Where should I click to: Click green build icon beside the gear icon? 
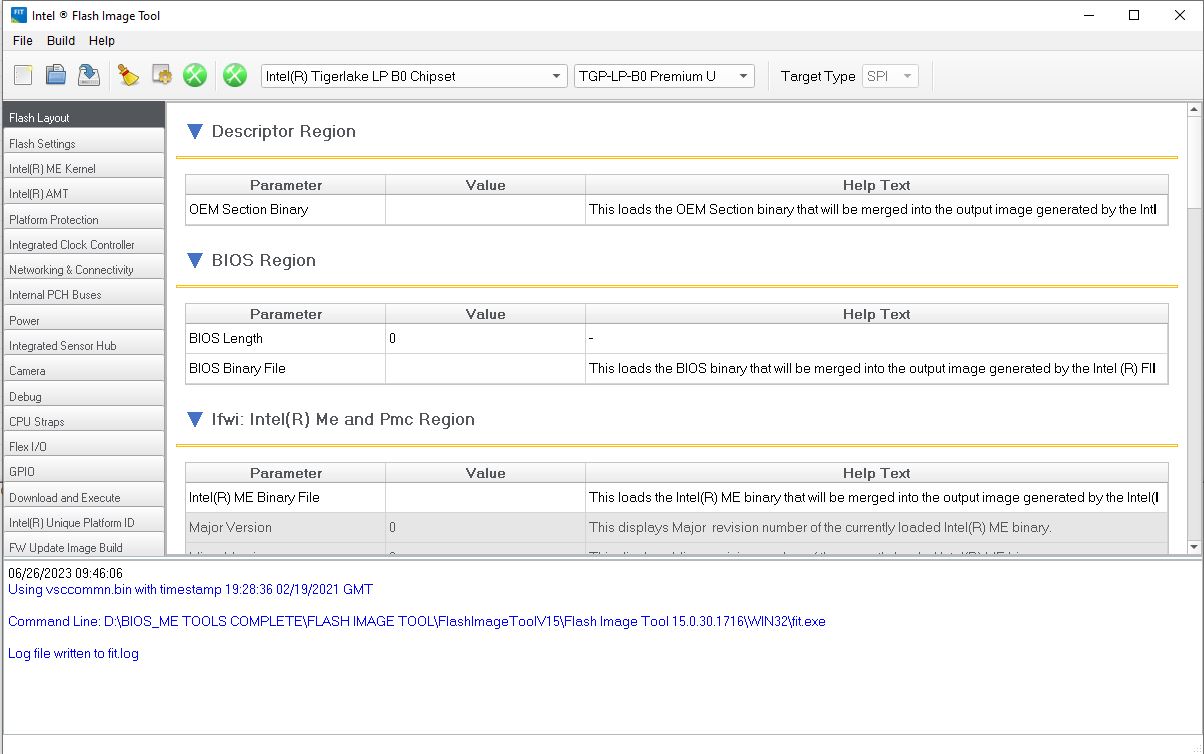[195, 75]
